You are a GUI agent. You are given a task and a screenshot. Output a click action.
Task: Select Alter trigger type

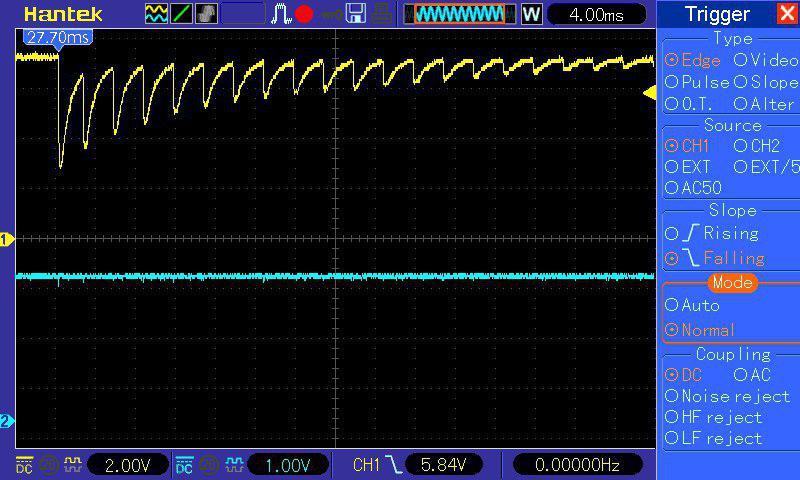pos(764,105)
